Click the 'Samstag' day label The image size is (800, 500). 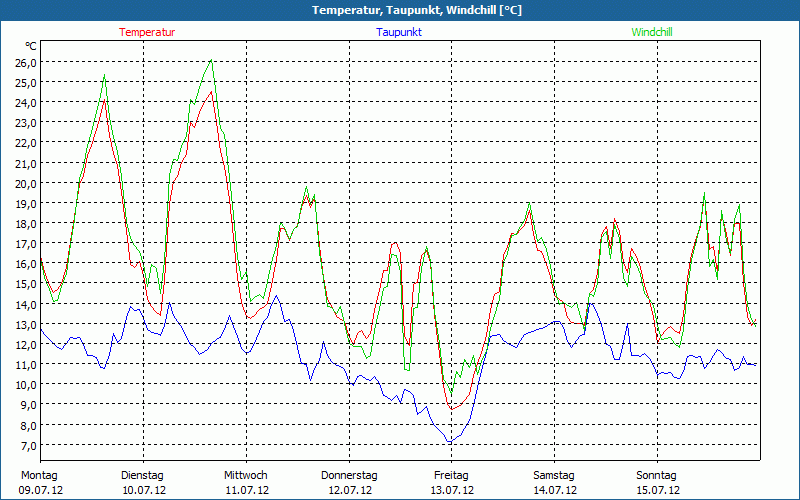pos(554,476)
